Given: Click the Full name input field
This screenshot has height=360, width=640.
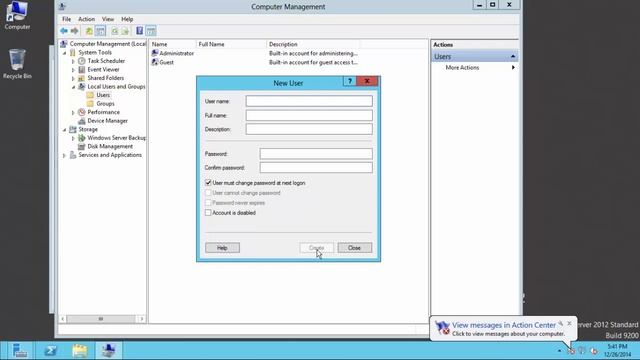Looking at the screenshot, I should pyautogui.click(x=309, y=115).
